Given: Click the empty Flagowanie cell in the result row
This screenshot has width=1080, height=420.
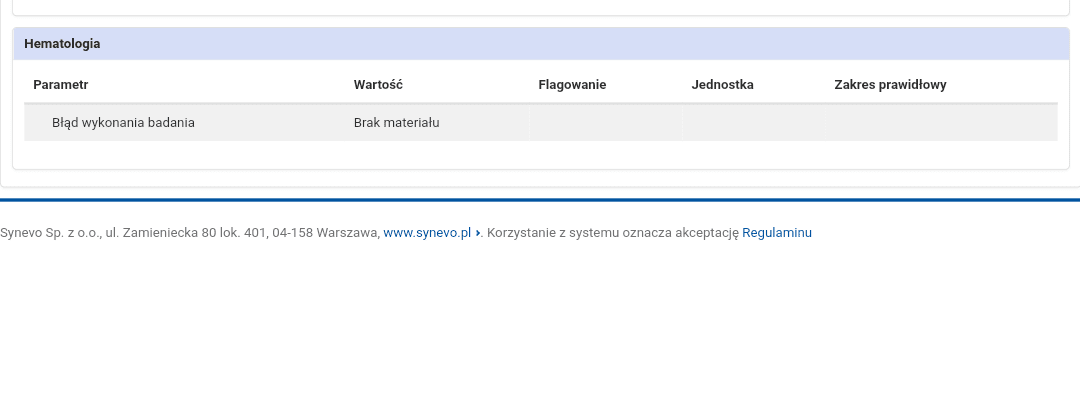Looking at the screenshot, I should pyautogui.click(x=607, y=123).
